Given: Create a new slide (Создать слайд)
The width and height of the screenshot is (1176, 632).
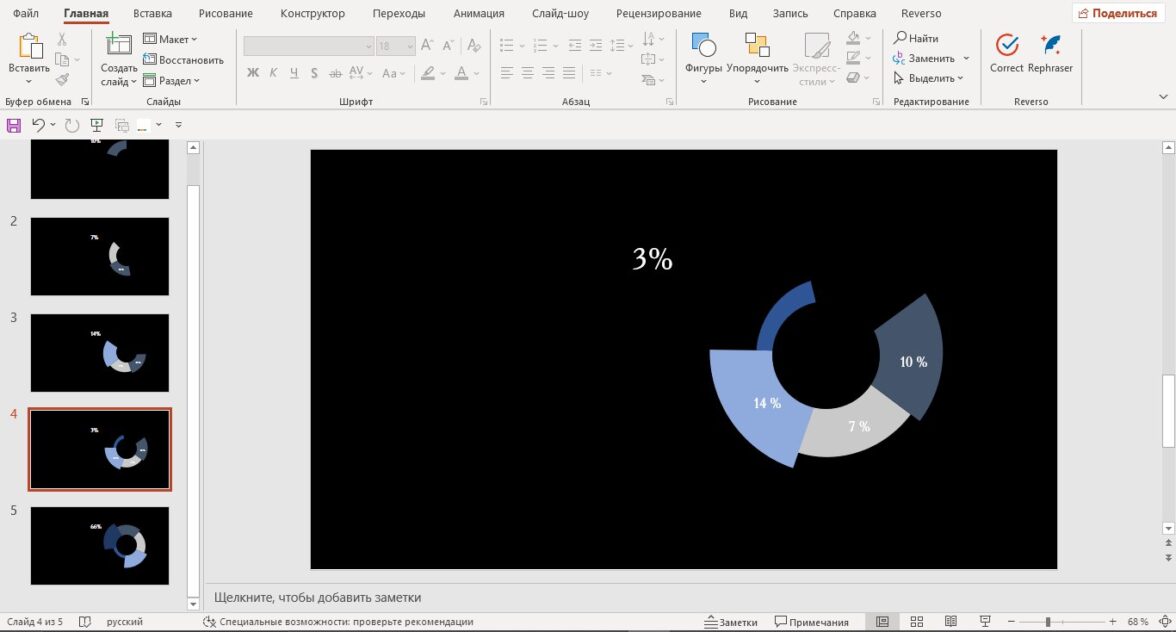Looking at the screenshot, I should pyautogui.click(x=119, y=50).
